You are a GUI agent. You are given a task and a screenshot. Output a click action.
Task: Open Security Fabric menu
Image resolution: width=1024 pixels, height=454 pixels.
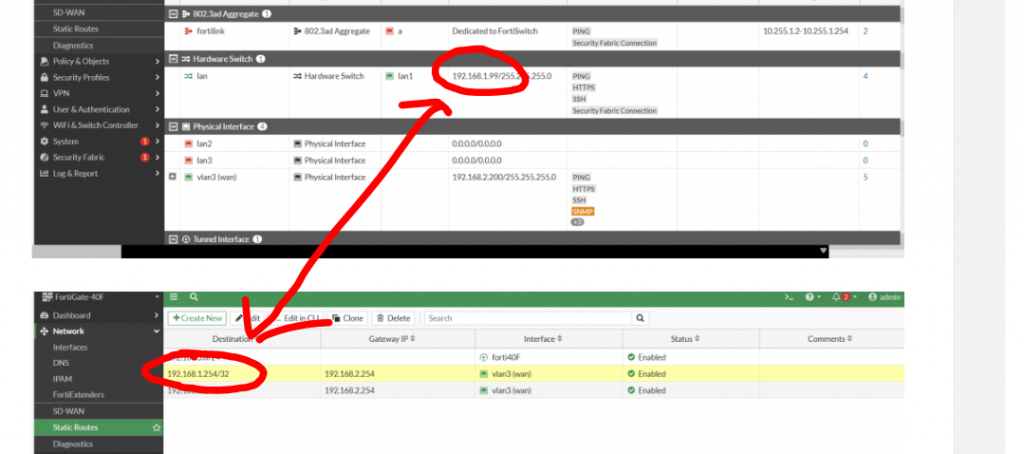pos(78,157)
